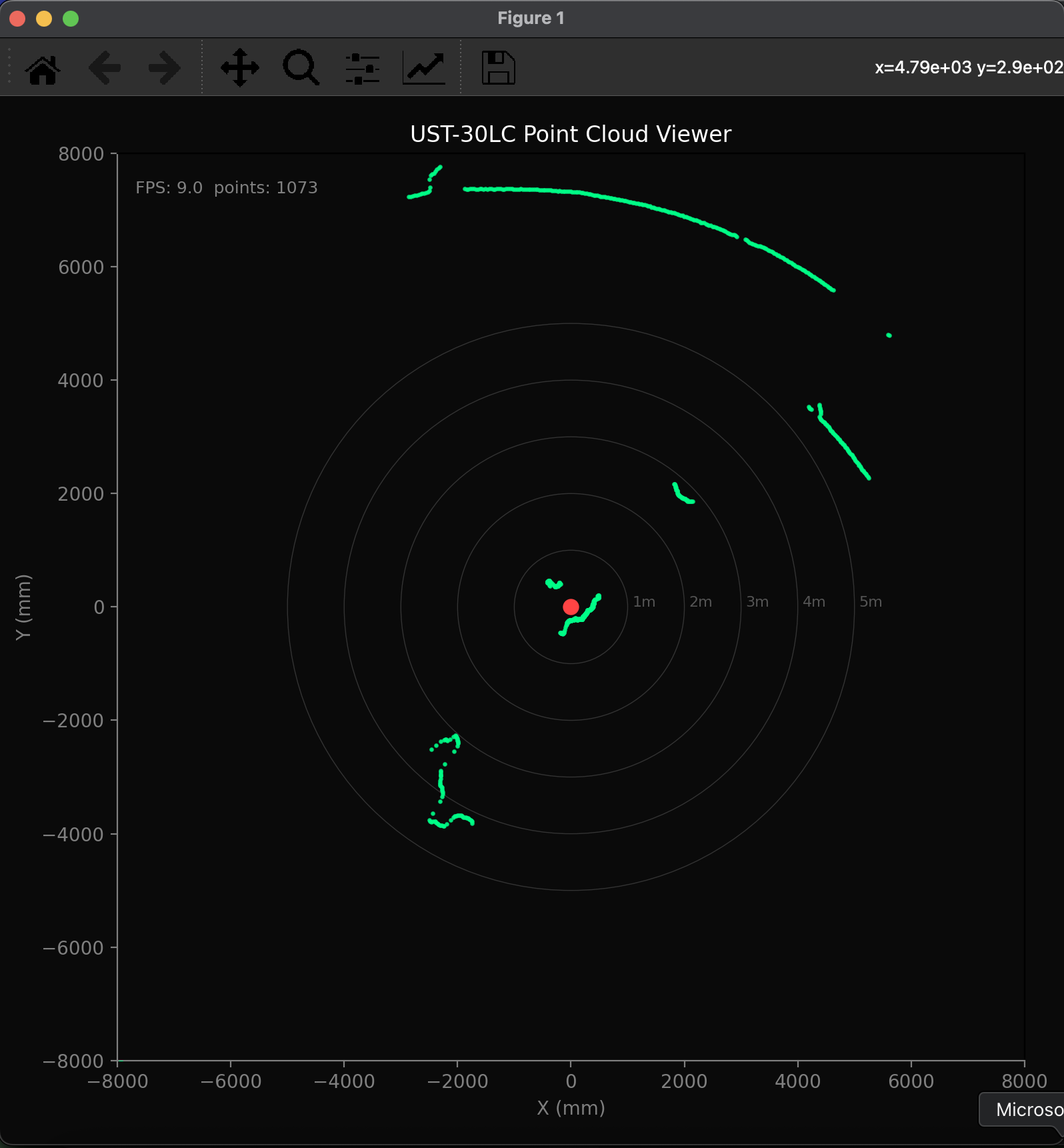Click the red sensor origin dot
Image resolution: width=1064 pixels, height=1148 pixels.
571,607
